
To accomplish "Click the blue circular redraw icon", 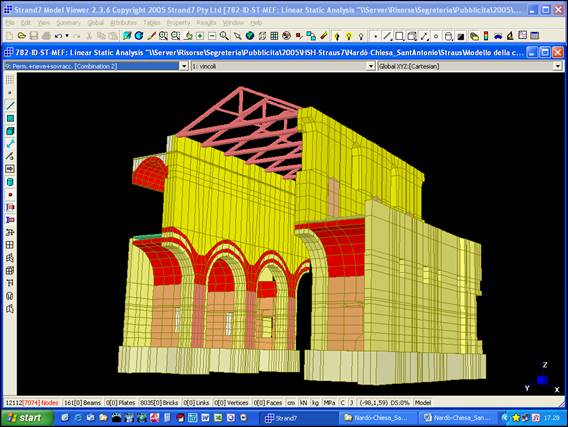I will click(139, 36).
